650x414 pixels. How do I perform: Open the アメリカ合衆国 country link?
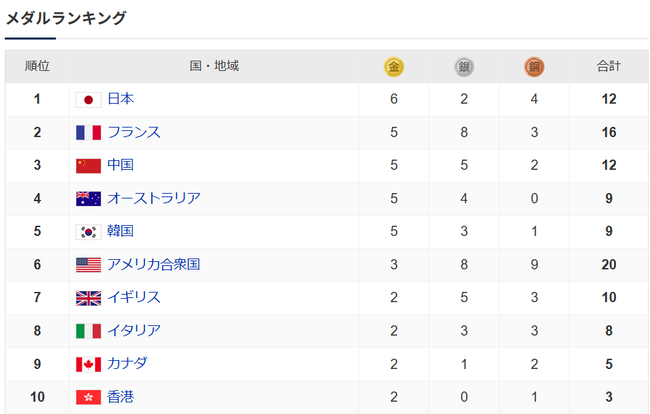153,264
